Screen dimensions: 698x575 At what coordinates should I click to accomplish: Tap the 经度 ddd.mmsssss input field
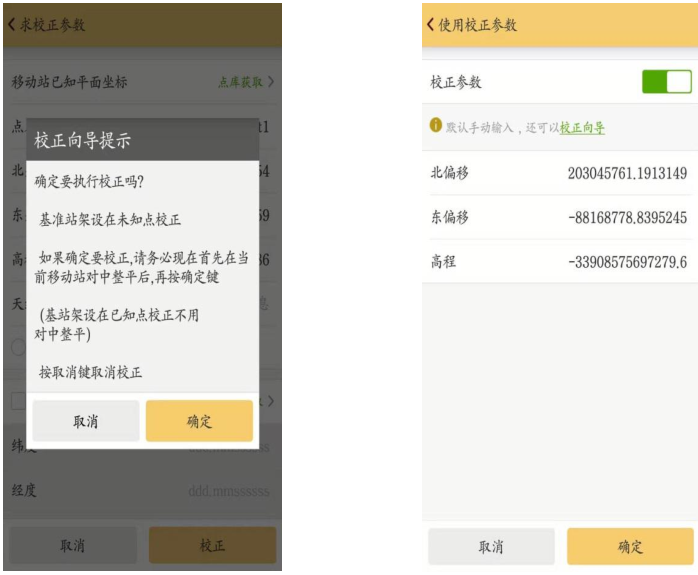point(228,491)
